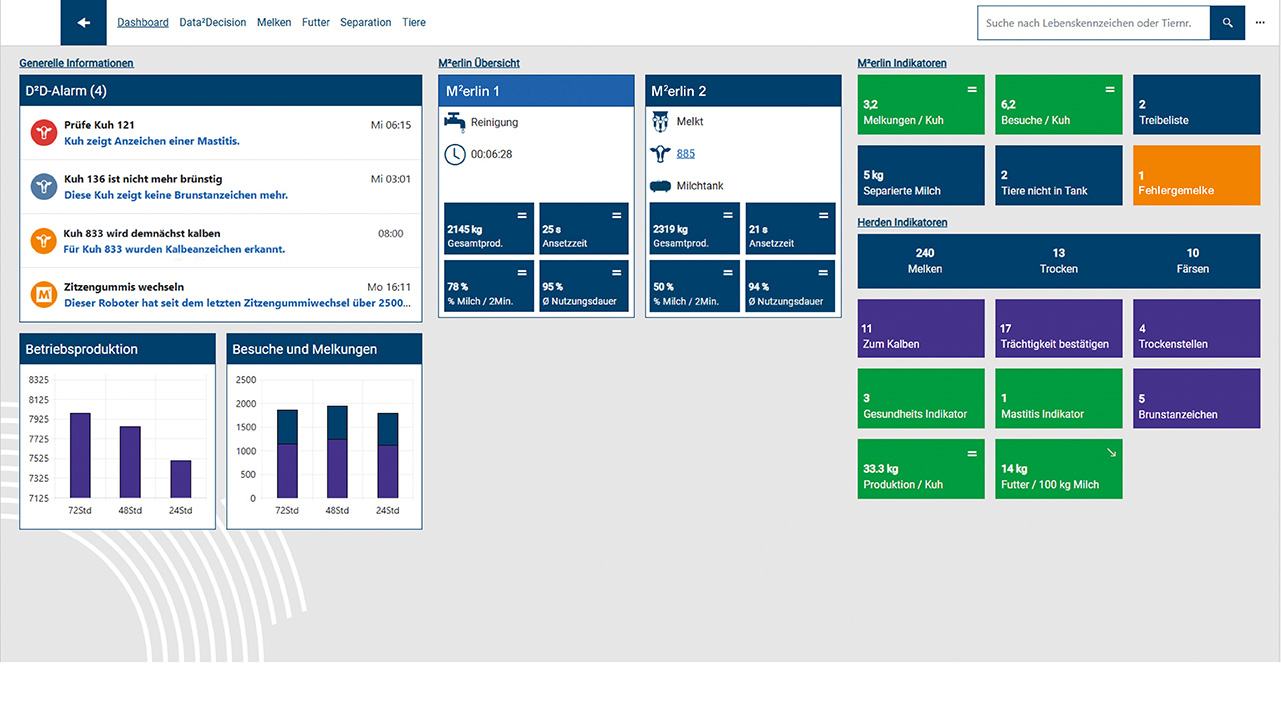1281x721 pixels.
Task: Switch to the Separation menu
Action: [365, 23]
